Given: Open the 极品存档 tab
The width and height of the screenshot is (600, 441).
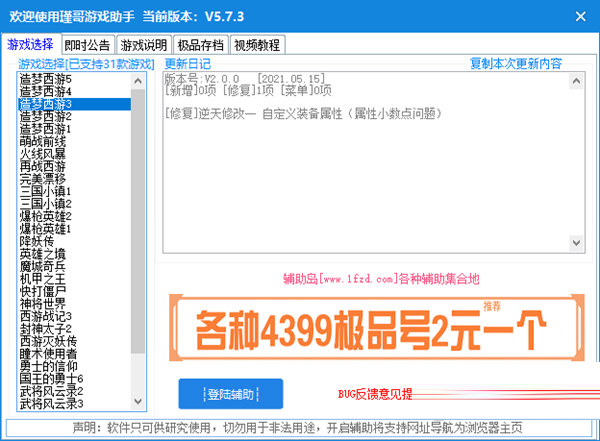Looking at the screenshot, I should coord(201,45).
